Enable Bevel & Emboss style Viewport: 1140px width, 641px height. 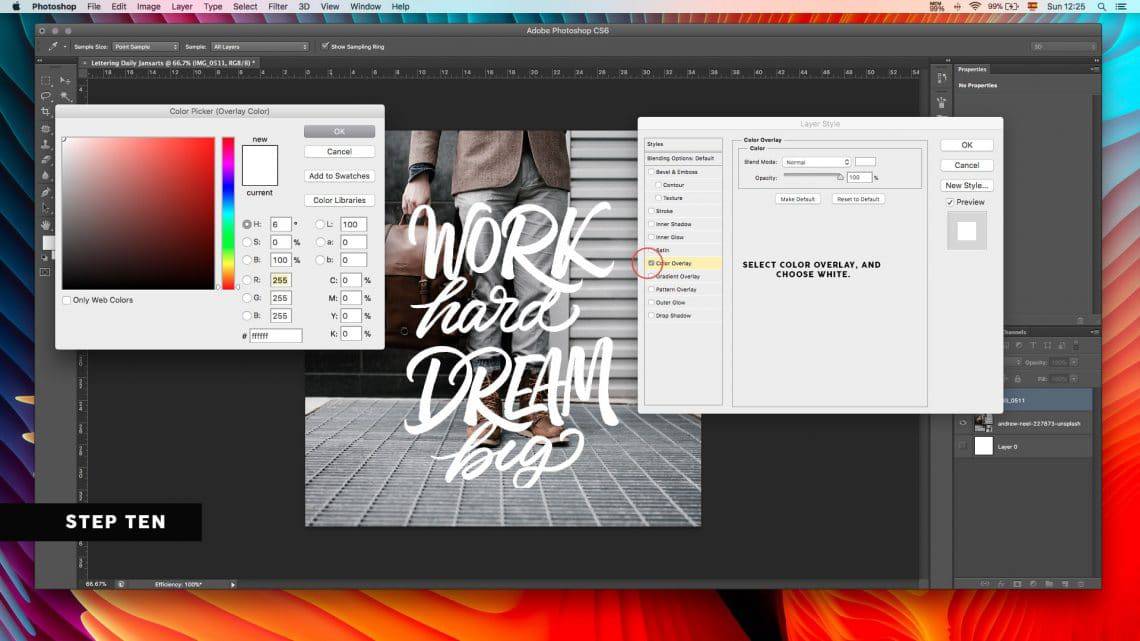coord(651,172)
